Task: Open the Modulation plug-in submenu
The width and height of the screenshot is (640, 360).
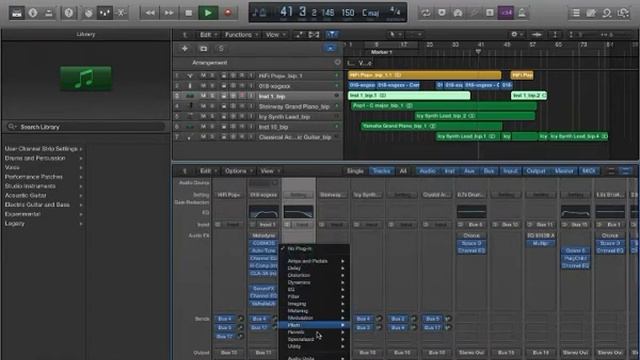Action: pyautogui.click(x=313, y=318)
